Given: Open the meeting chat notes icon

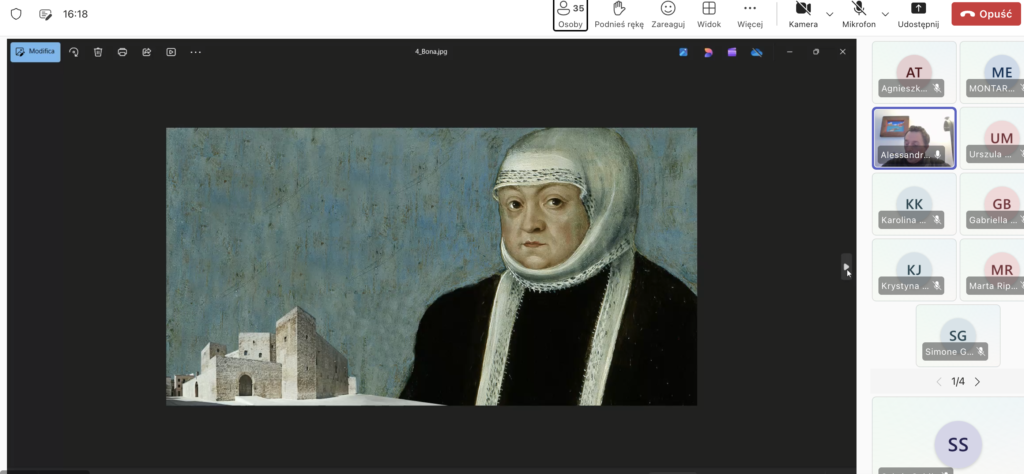Looking at the screenshot, I should click(x=45, y=15).
